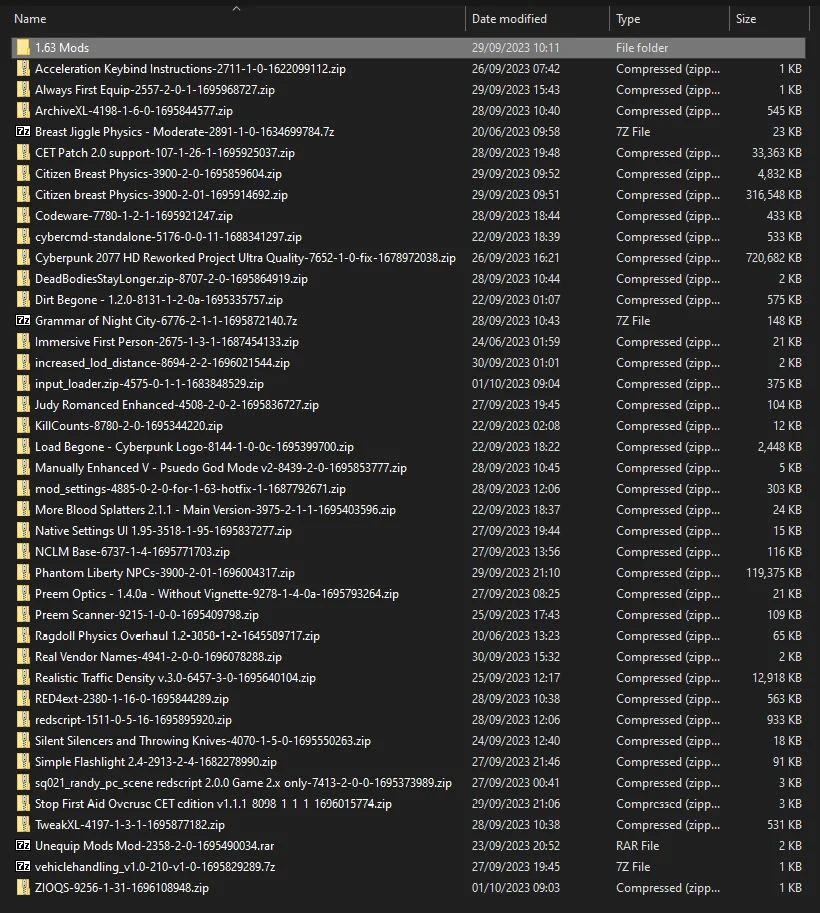Click the ArchiveXL zip file icon

click(x=23, y=111)
